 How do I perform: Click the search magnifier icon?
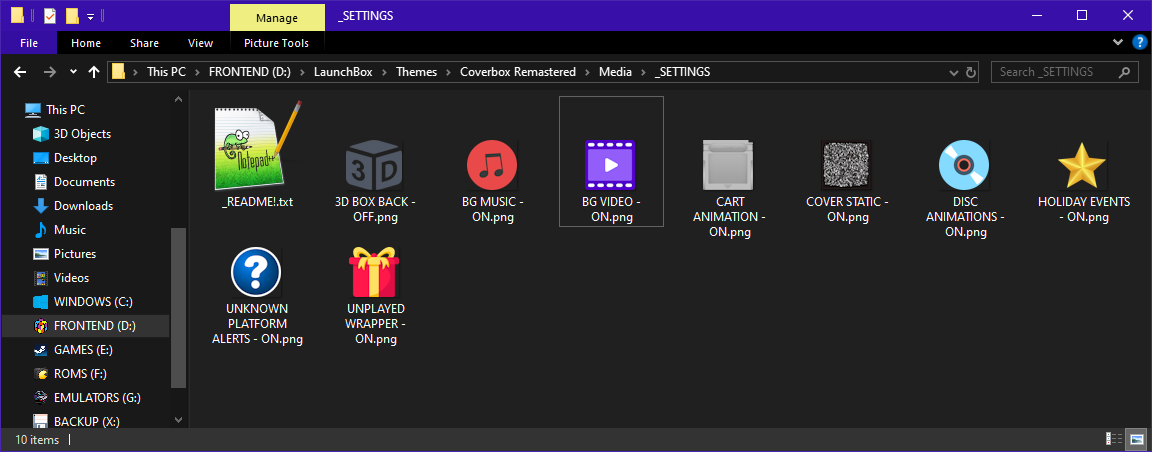click(1123, 72)
